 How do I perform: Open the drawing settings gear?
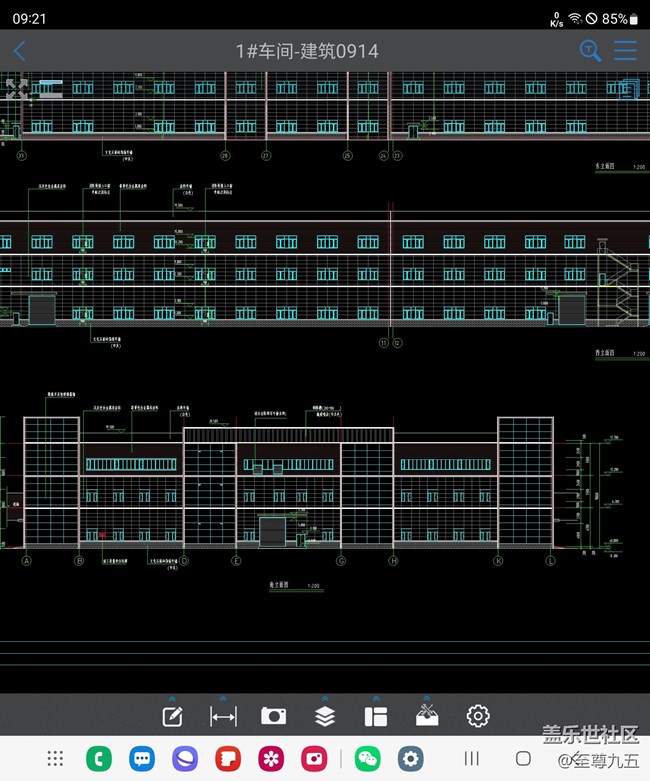pyautogui.click(x=478, y=716)
